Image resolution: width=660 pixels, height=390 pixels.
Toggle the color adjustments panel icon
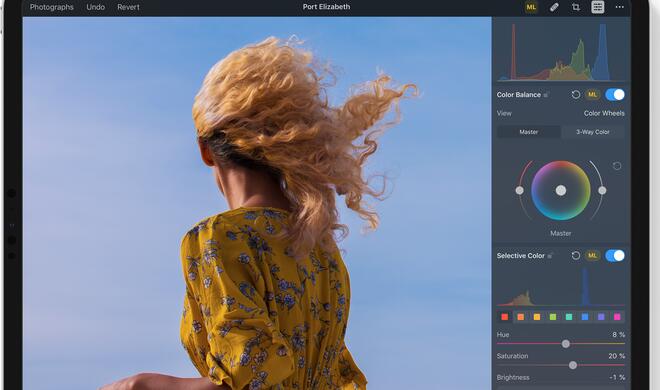pos(598,7)
